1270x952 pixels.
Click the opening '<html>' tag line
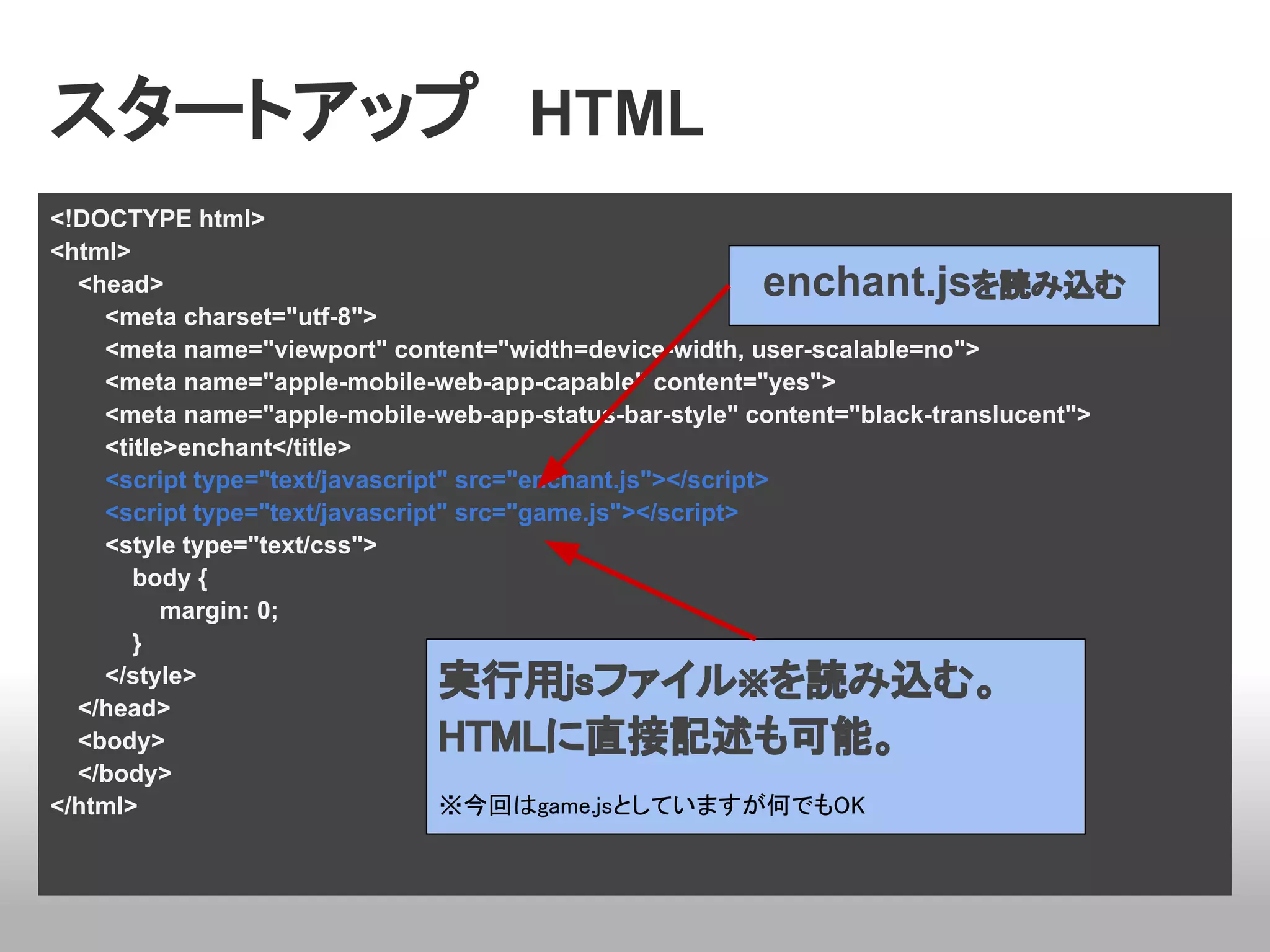click(x=91, y=252)
